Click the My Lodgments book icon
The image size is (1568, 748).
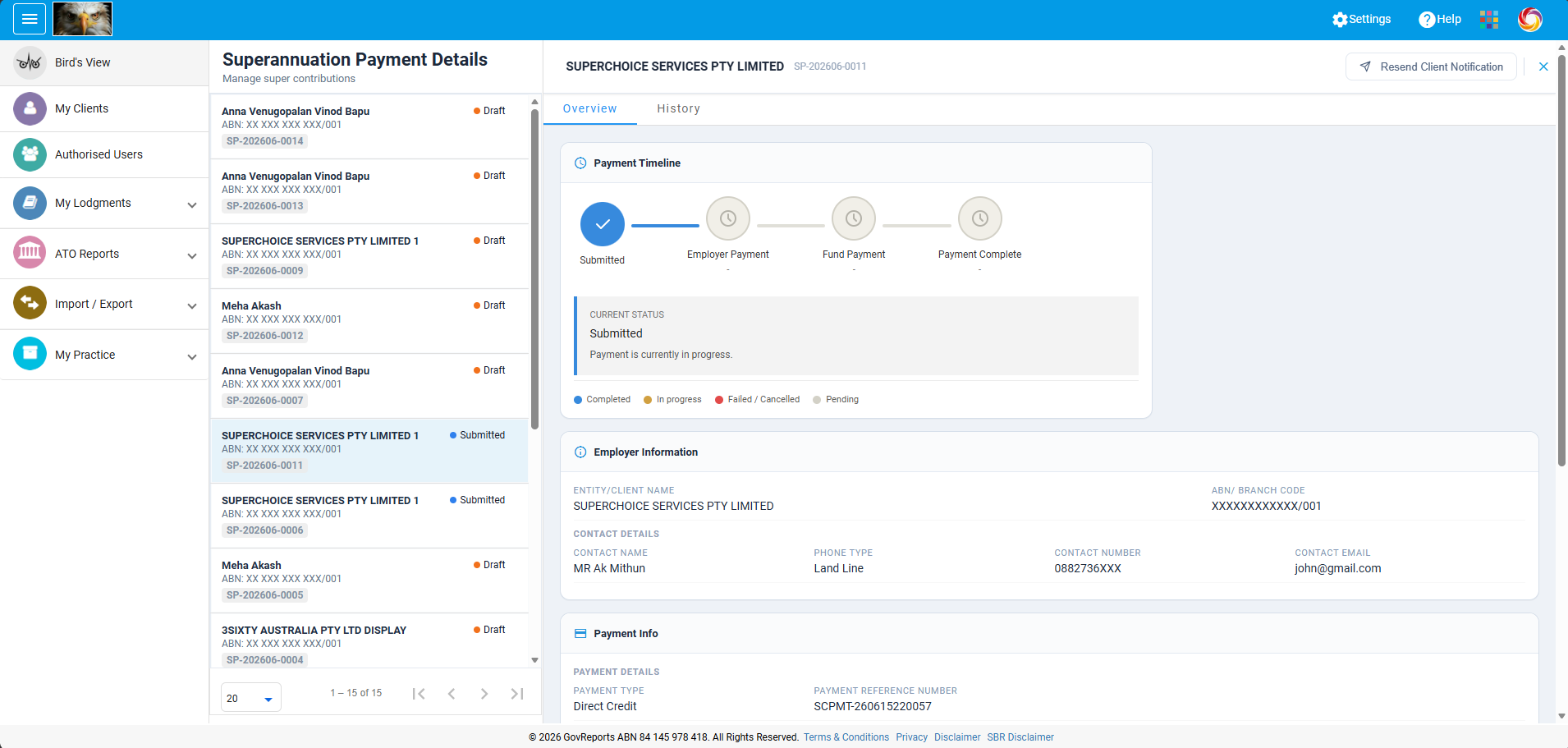coord(30,203)
